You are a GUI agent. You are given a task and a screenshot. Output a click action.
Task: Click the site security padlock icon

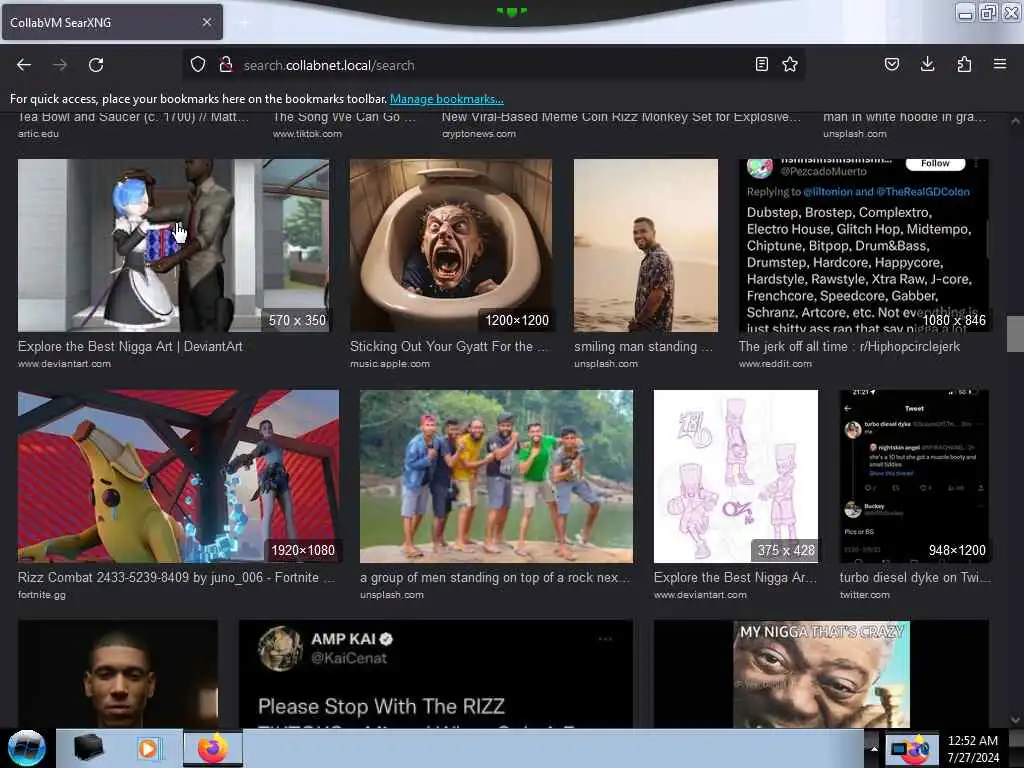coord(226,64)
